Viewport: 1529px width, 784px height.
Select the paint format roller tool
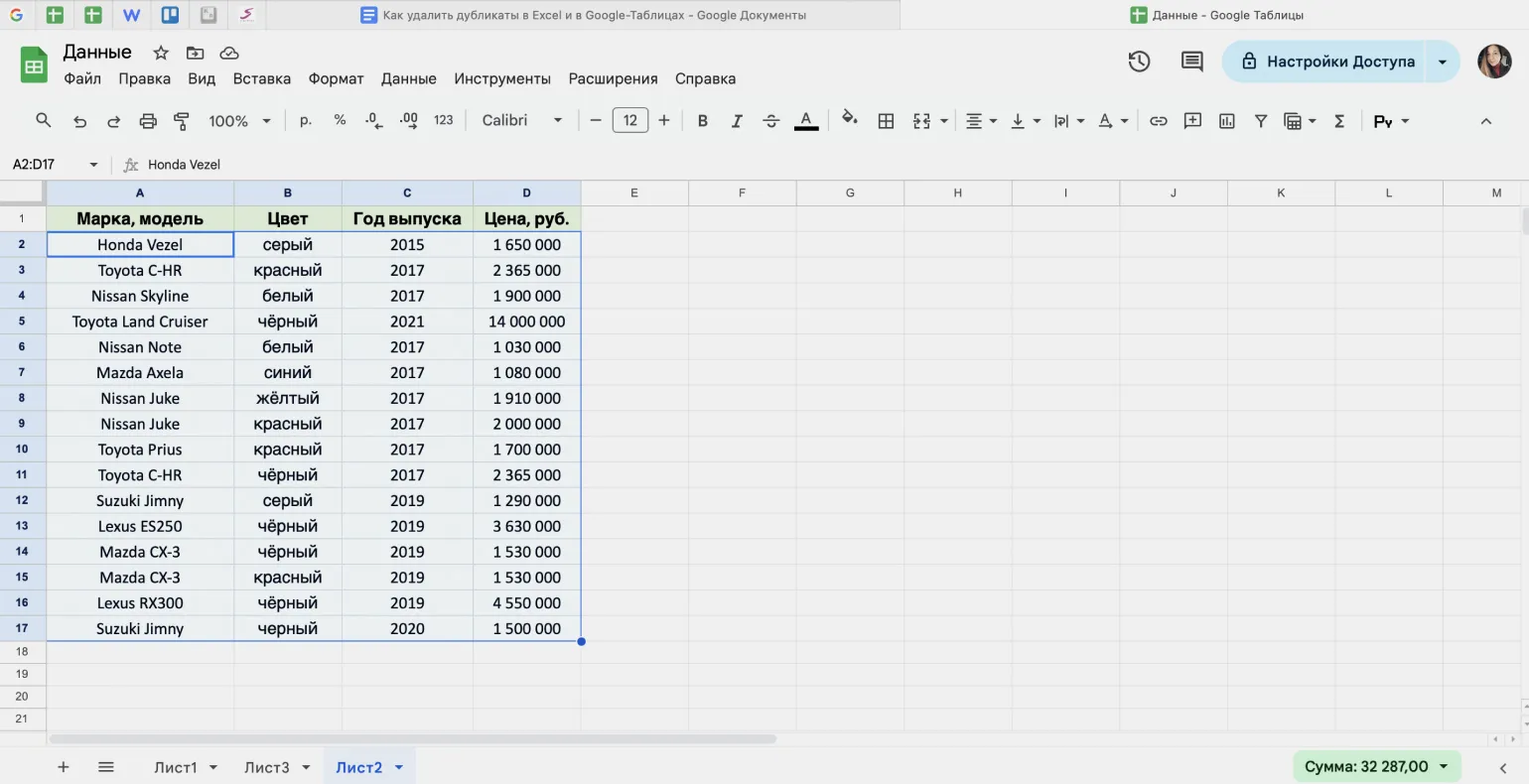click(x=182, y=121)
